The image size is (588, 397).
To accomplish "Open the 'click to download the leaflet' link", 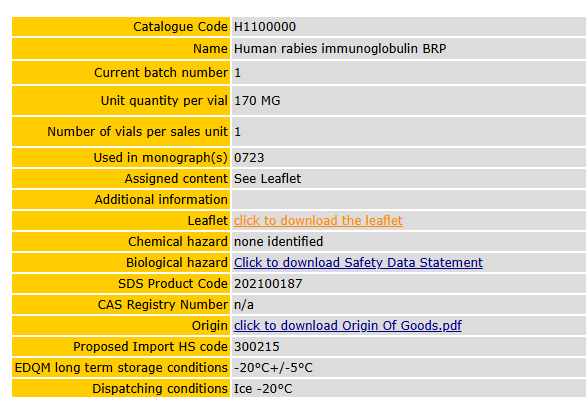I will coord(318,220).
